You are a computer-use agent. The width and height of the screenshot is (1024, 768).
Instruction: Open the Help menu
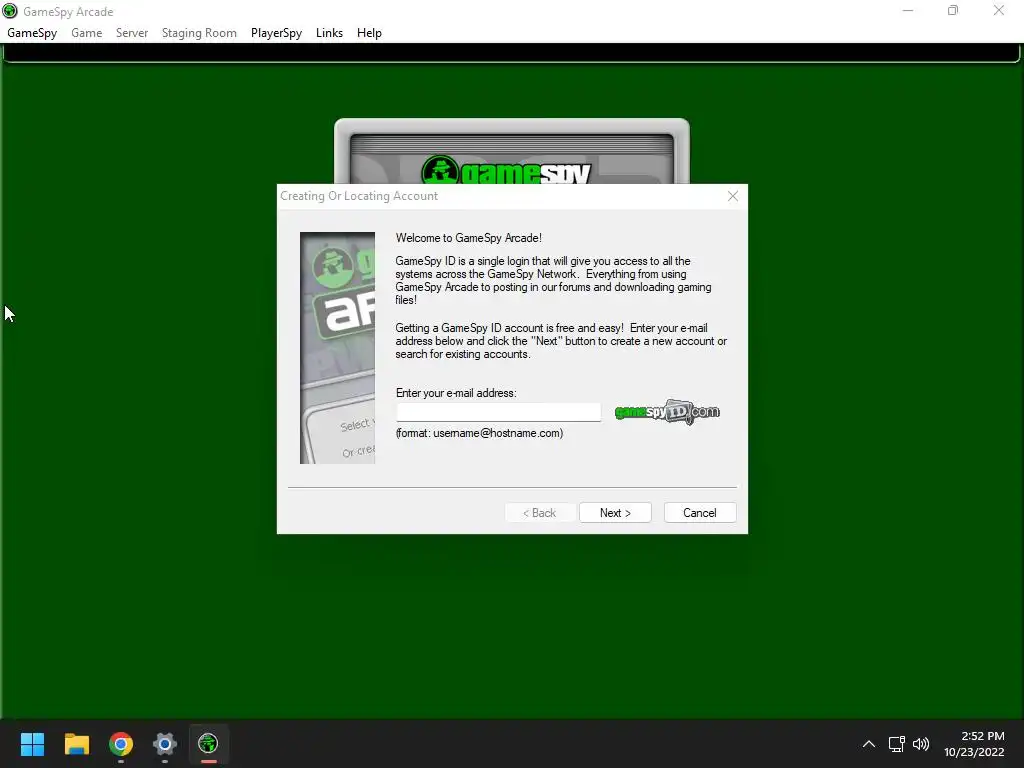[x=369, y=33]
